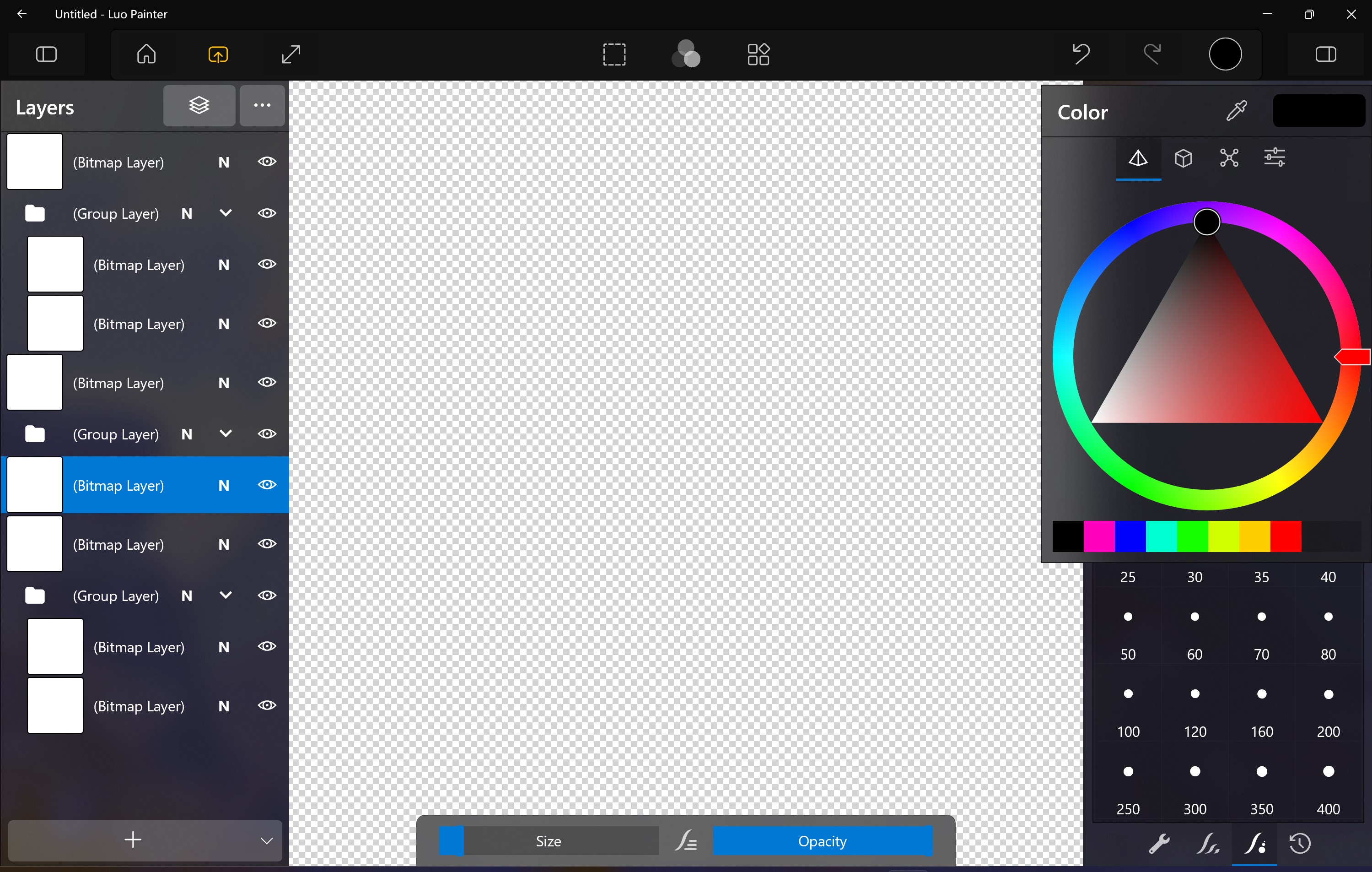1372x872 pixels.
Task: Open the Layers panel overflow menu
Action: tap(262, 105)
